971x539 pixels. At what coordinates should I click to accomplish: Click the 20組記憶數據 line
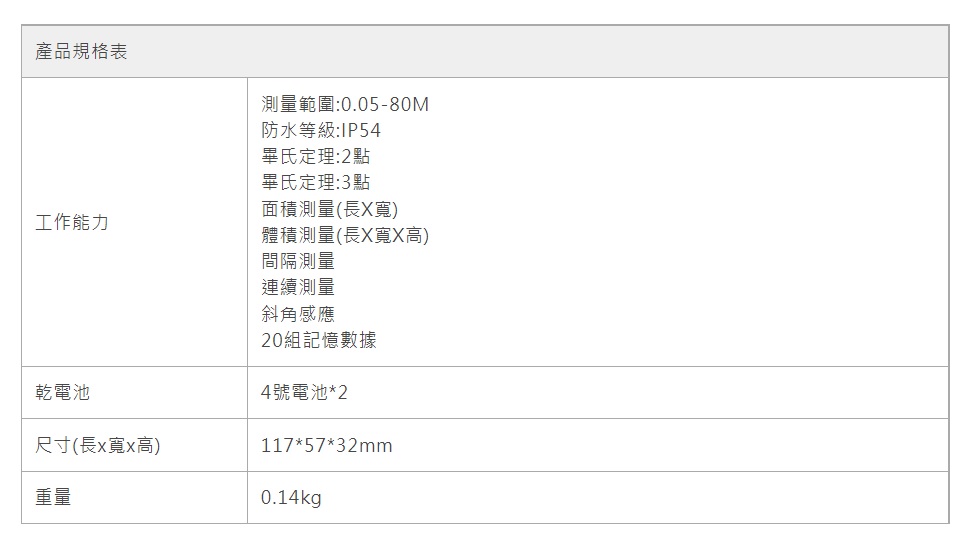pyautogui.click(x=318, y=341)
